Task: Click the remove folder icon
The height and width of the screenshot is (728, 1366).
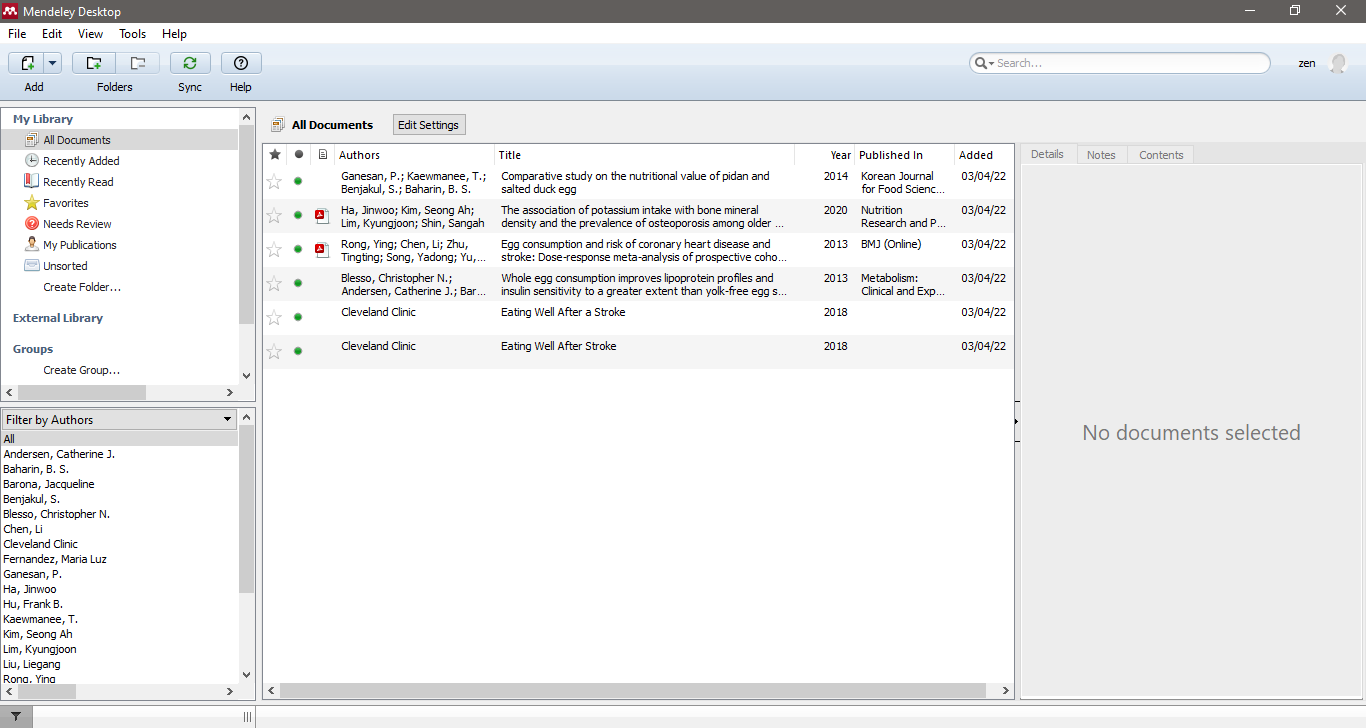Action: click(138, 63)
